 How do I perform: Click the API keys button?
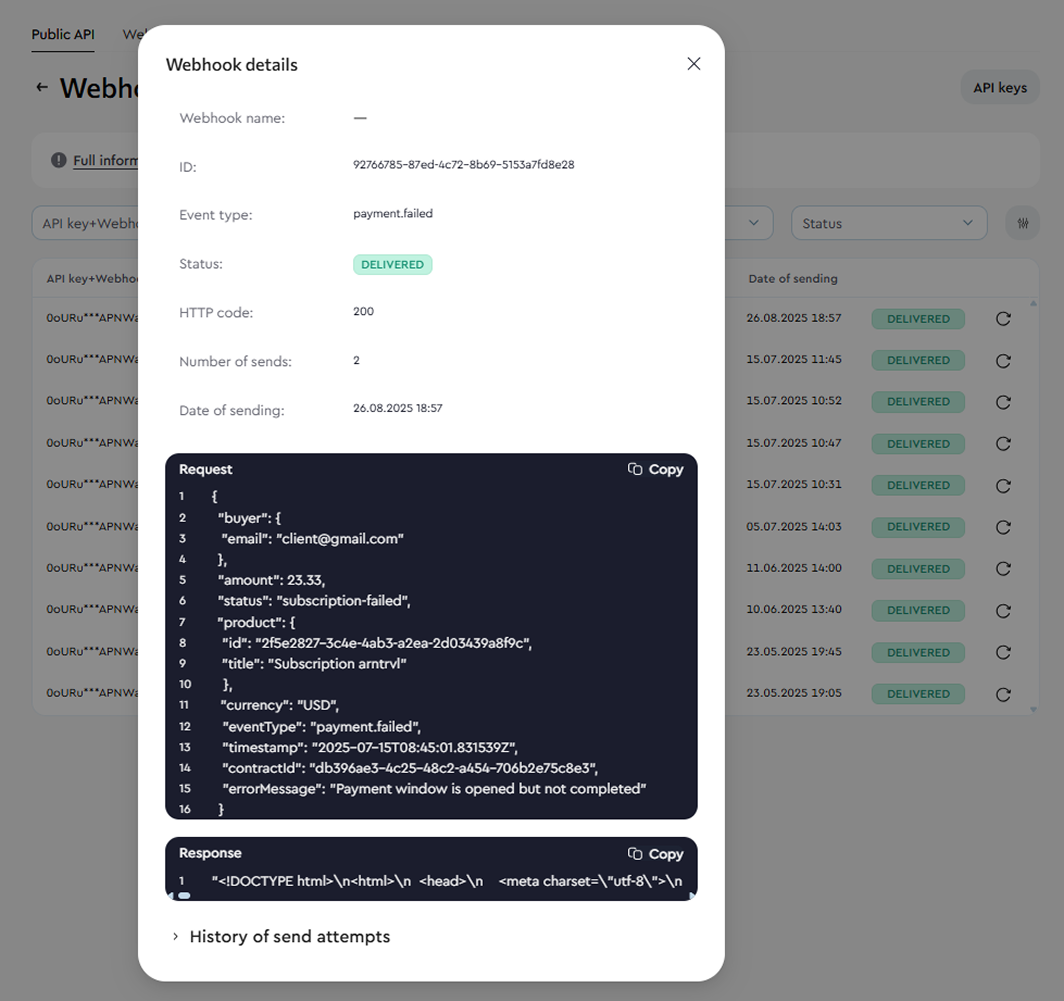pos(1000,88)
